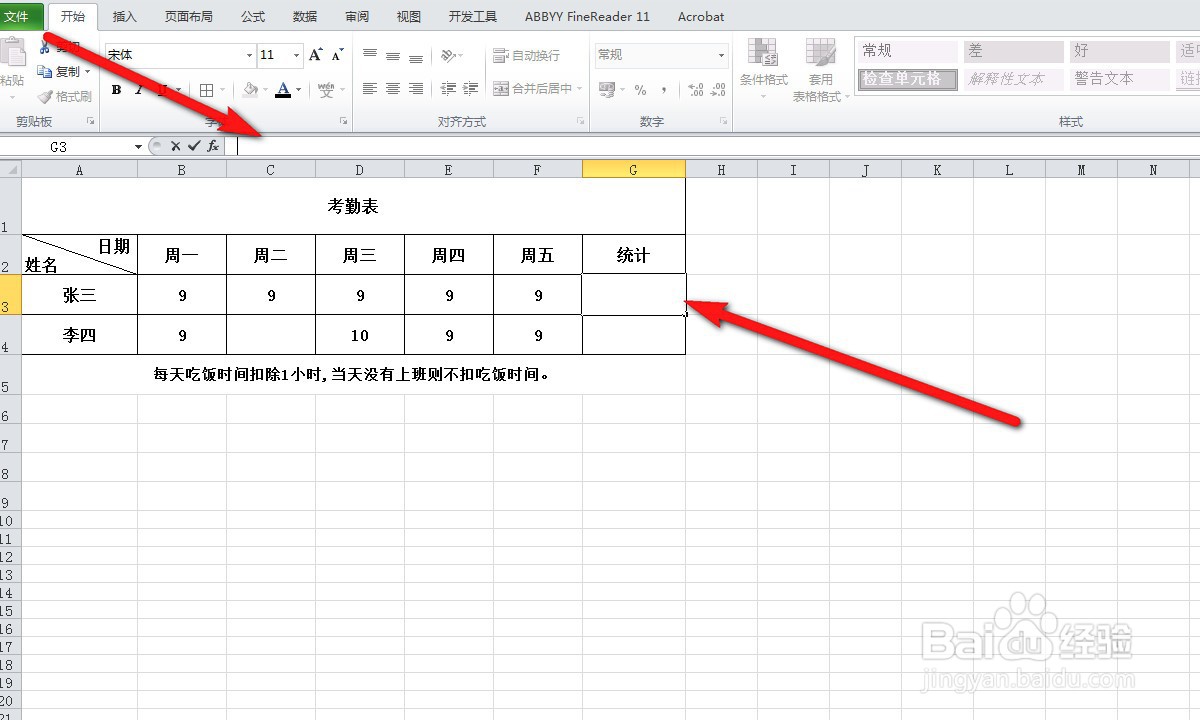Open the Insert Function (fx) dialog
The height and width of the screenshot is (720, 1200).
212,145
